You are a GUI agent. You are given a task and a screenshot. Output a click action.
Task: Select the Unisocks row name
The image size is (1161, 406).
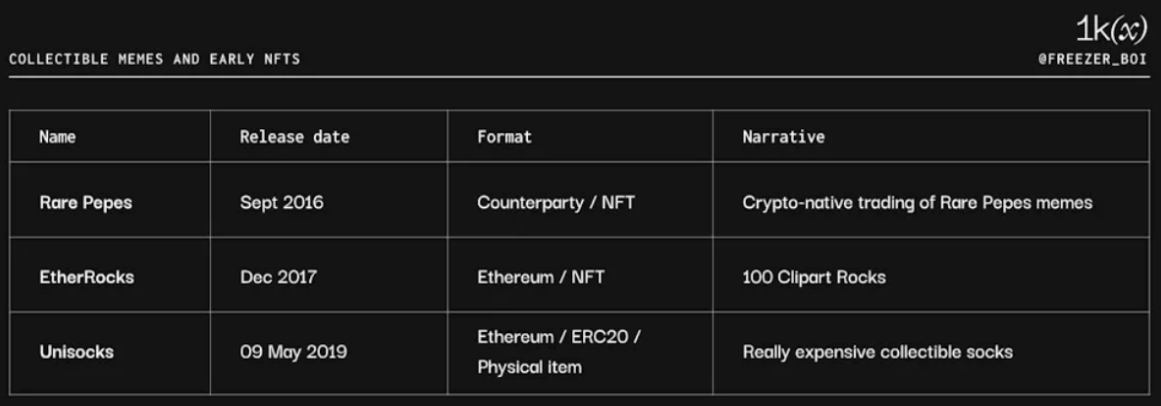coord(77,352)
